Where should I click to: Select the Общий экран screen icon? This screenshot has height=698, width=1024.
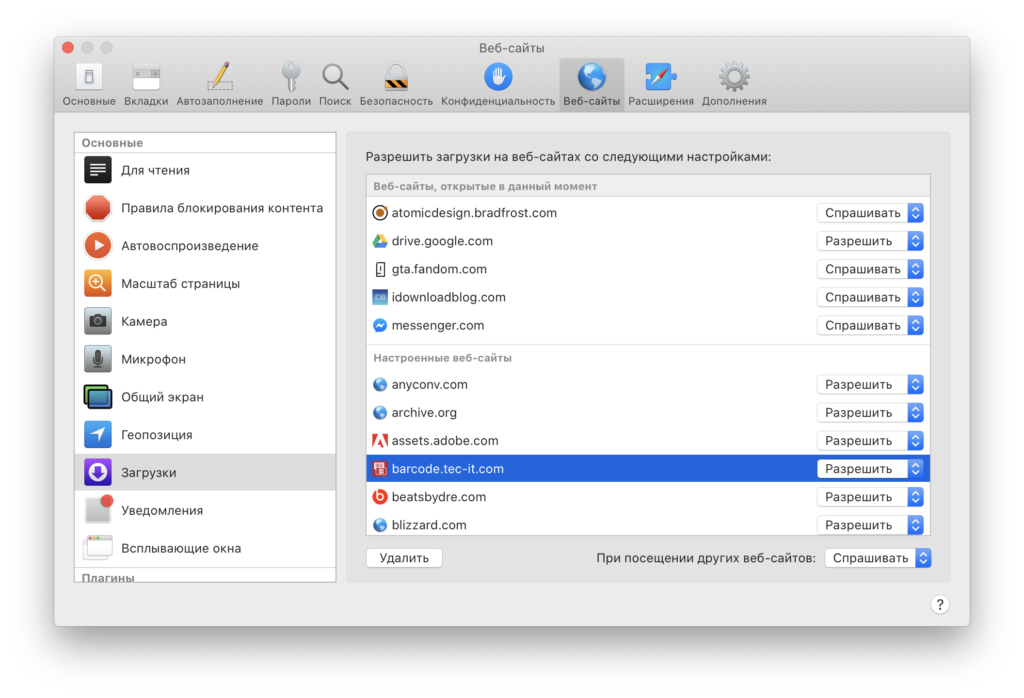click(x=98, y=397)
